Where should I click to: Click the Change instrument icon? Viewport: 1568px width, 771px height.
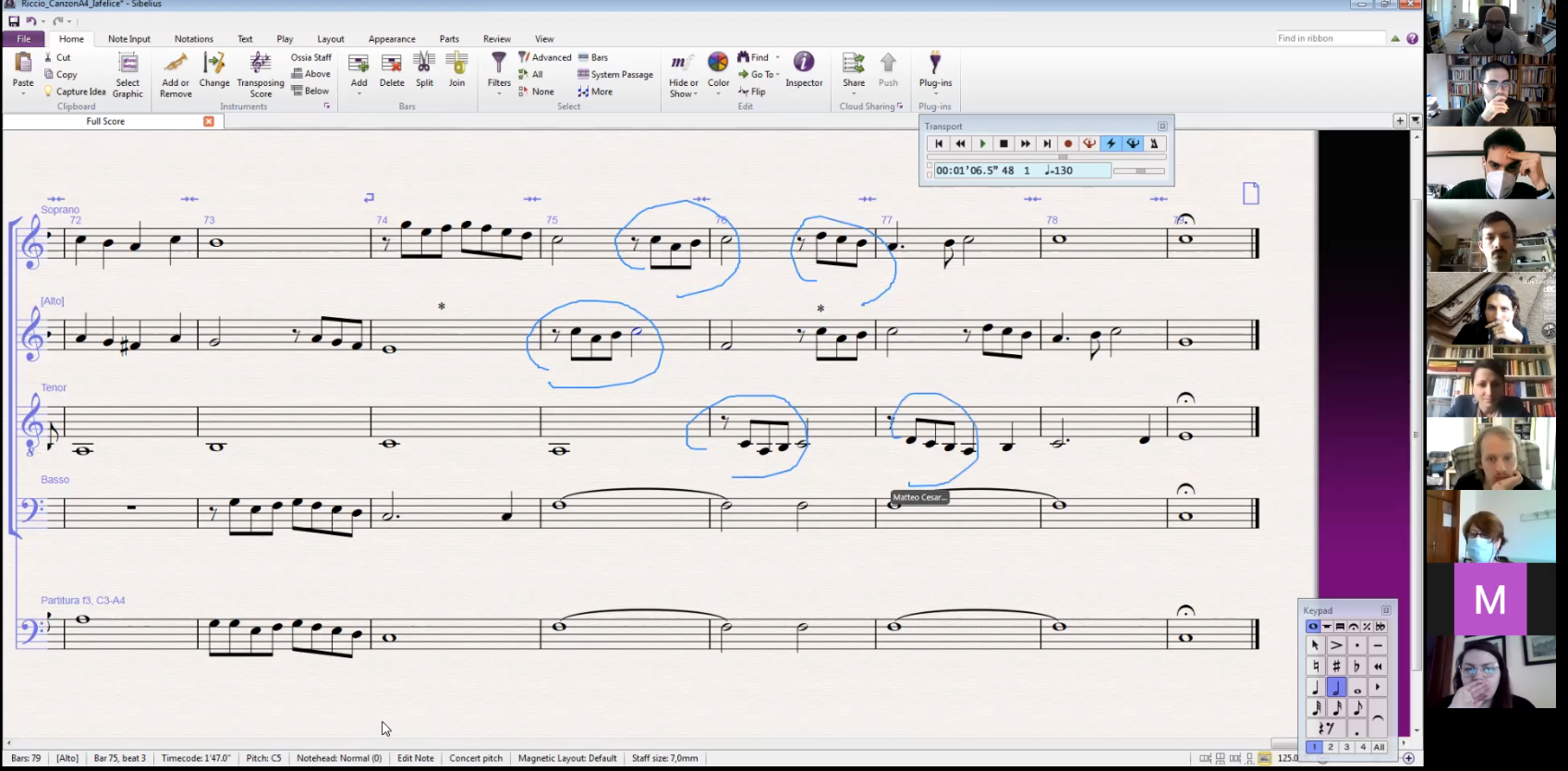click(214, 64)
